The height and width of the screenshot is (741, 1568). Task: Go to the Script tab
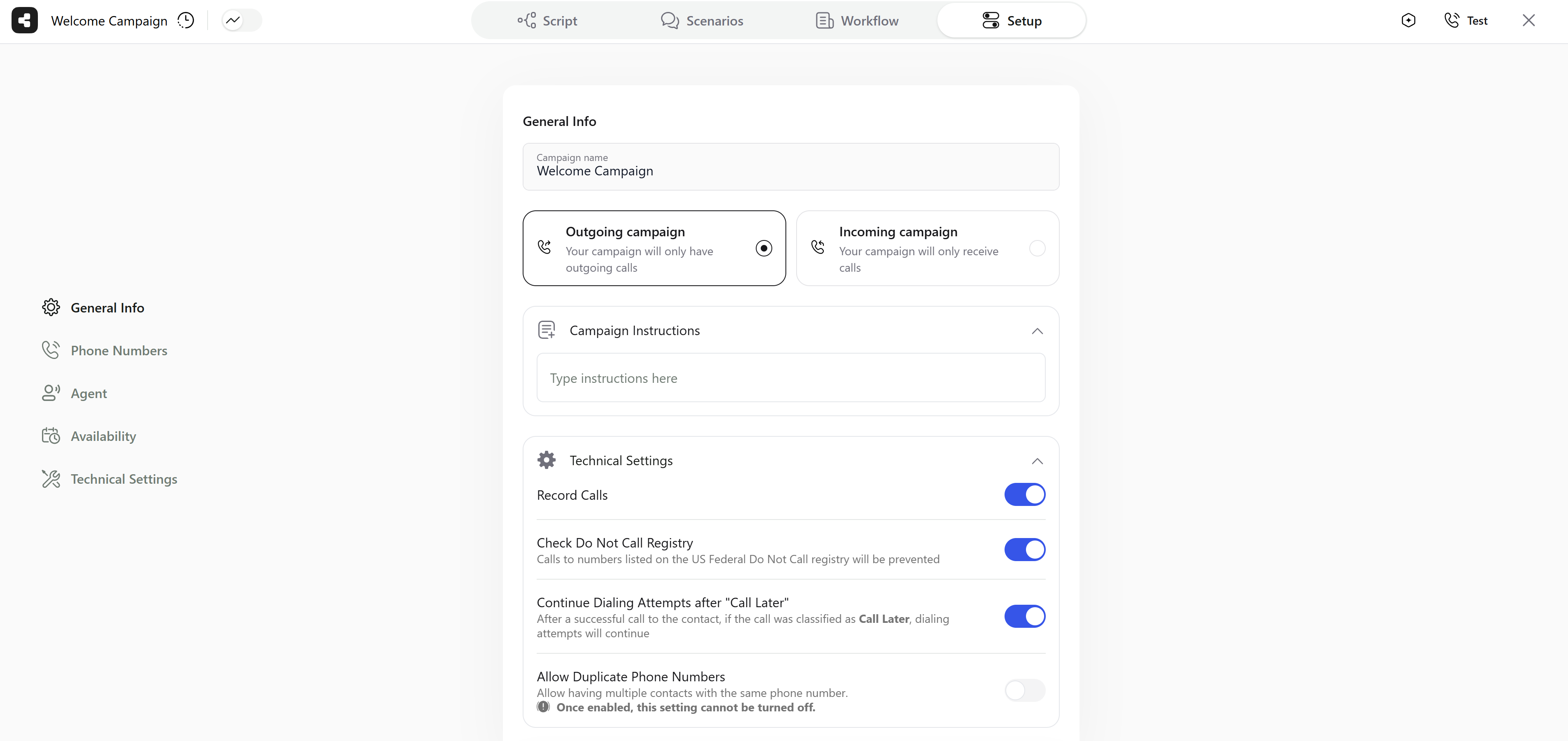[547, 20]
